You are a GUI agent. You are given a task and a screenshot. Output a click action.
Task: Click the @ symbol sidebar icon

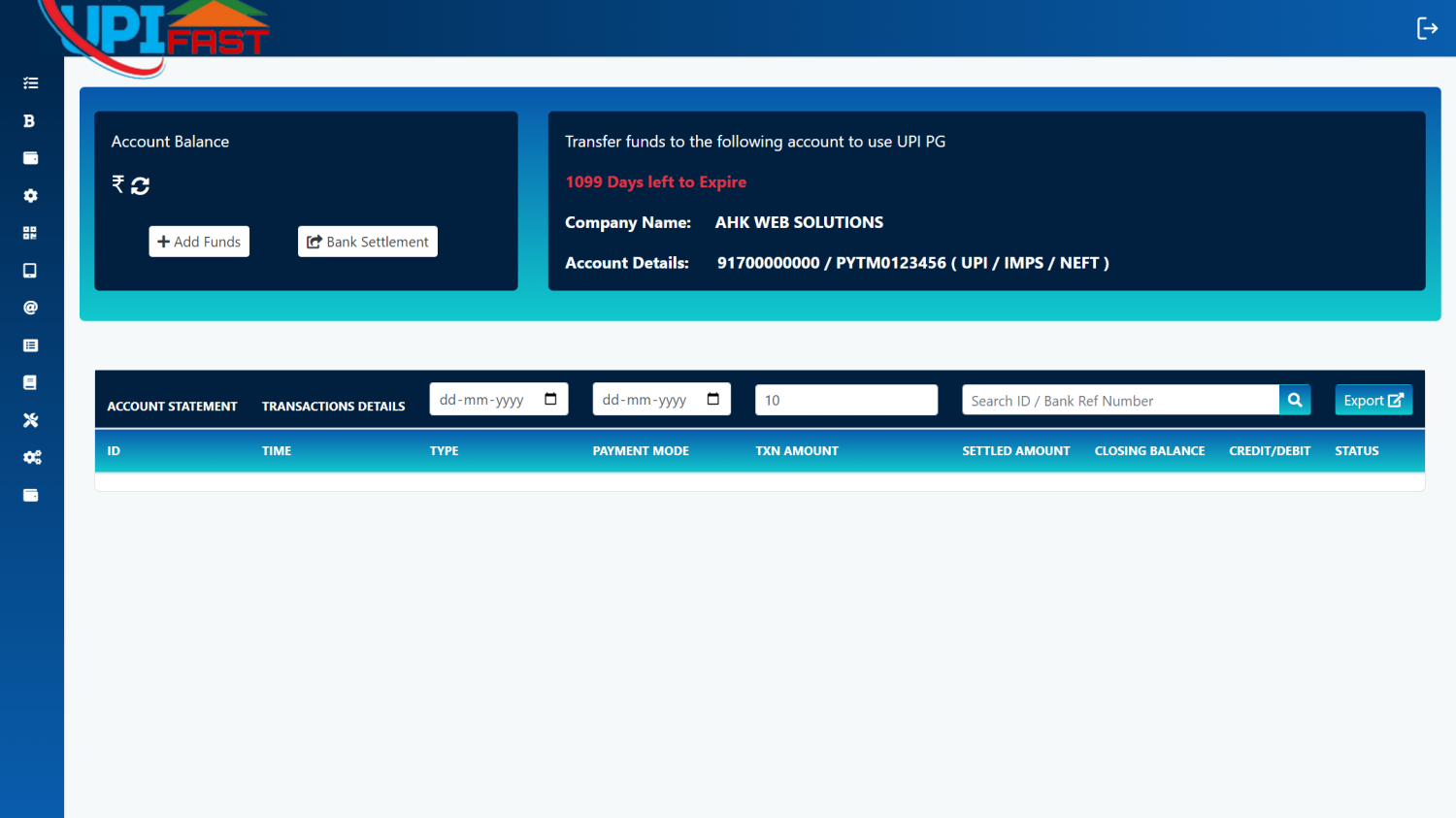[x=30, y=308]
